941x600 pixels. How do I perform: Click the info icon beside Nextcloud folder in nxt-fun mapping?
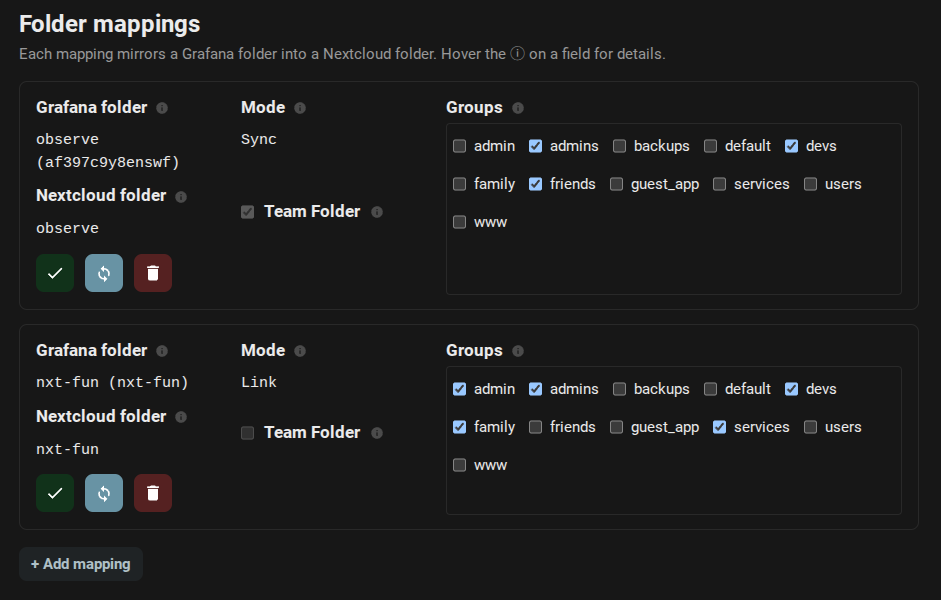(x=181, y=417)
